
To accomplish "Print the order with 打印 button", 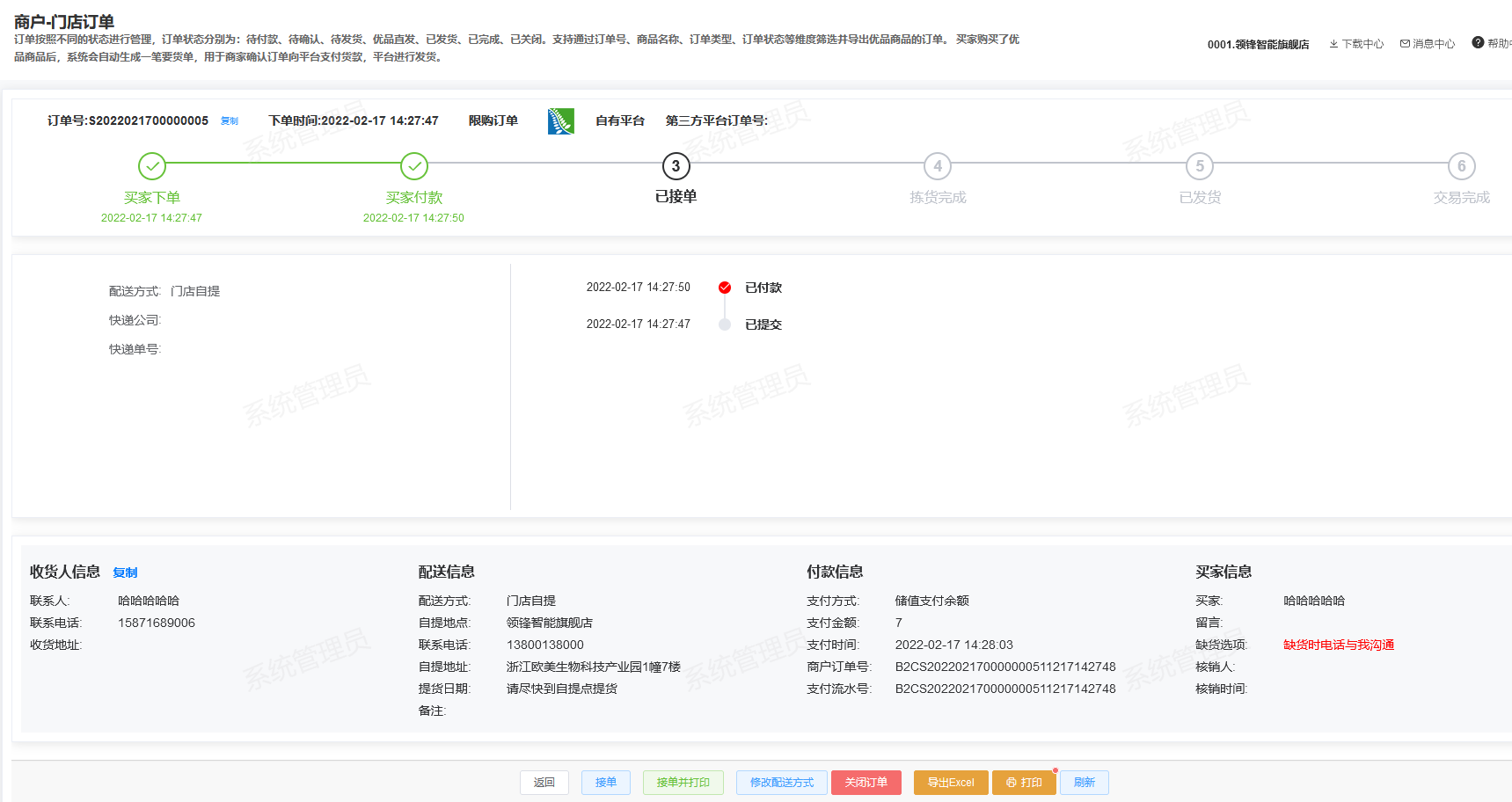I will tap(1024, 783).
